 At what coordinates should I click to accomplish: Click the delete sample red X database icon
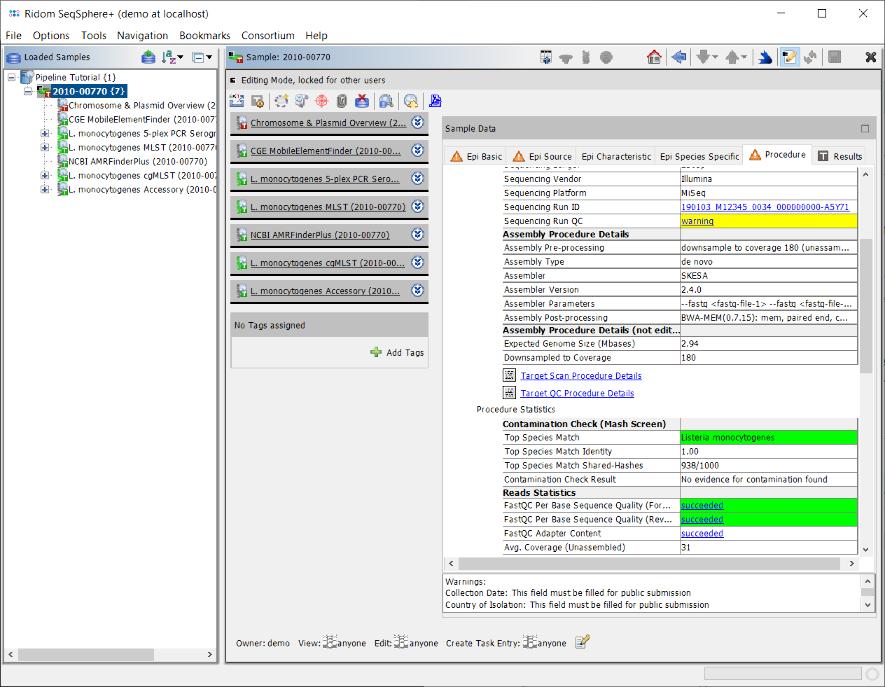362,101
